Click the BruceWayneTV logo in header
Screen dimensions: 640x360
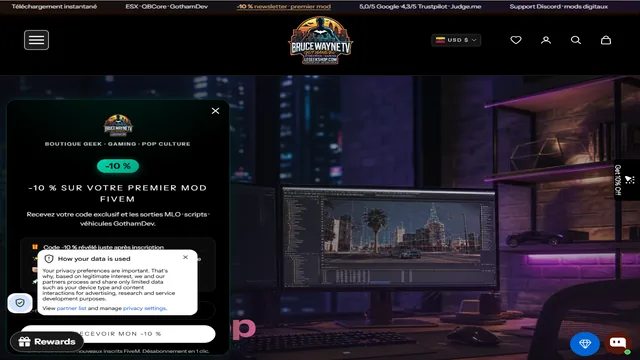(x=320, y=41)
